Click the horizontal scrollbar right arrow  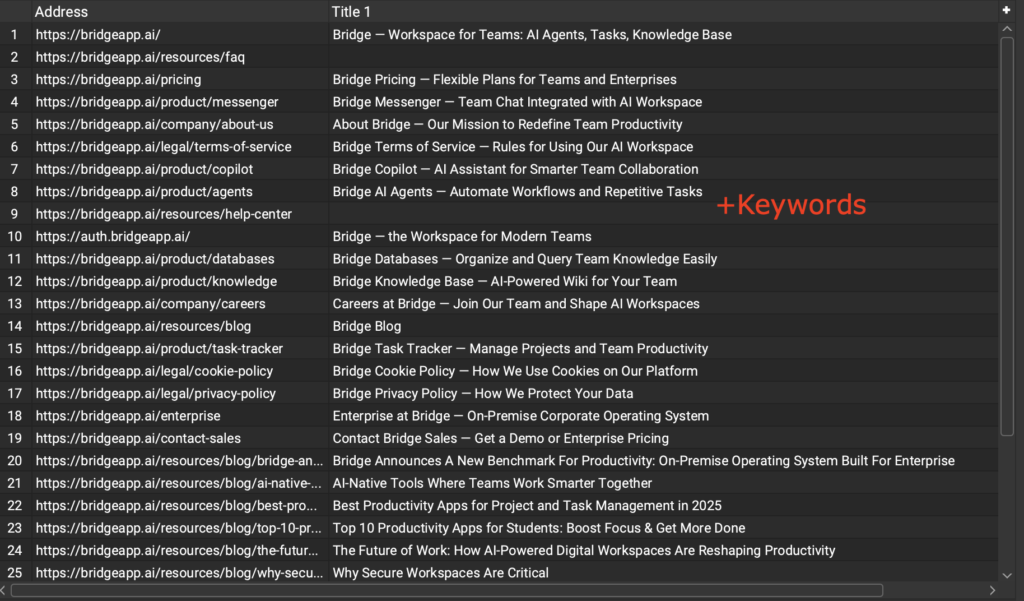(992, 590)
